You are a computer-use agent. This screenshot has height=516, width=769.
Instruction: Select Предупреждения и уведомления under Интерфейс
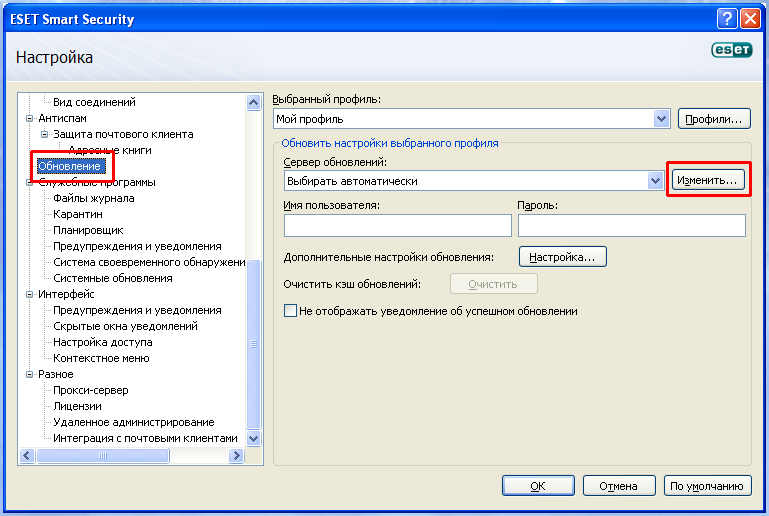click(137, 310)
